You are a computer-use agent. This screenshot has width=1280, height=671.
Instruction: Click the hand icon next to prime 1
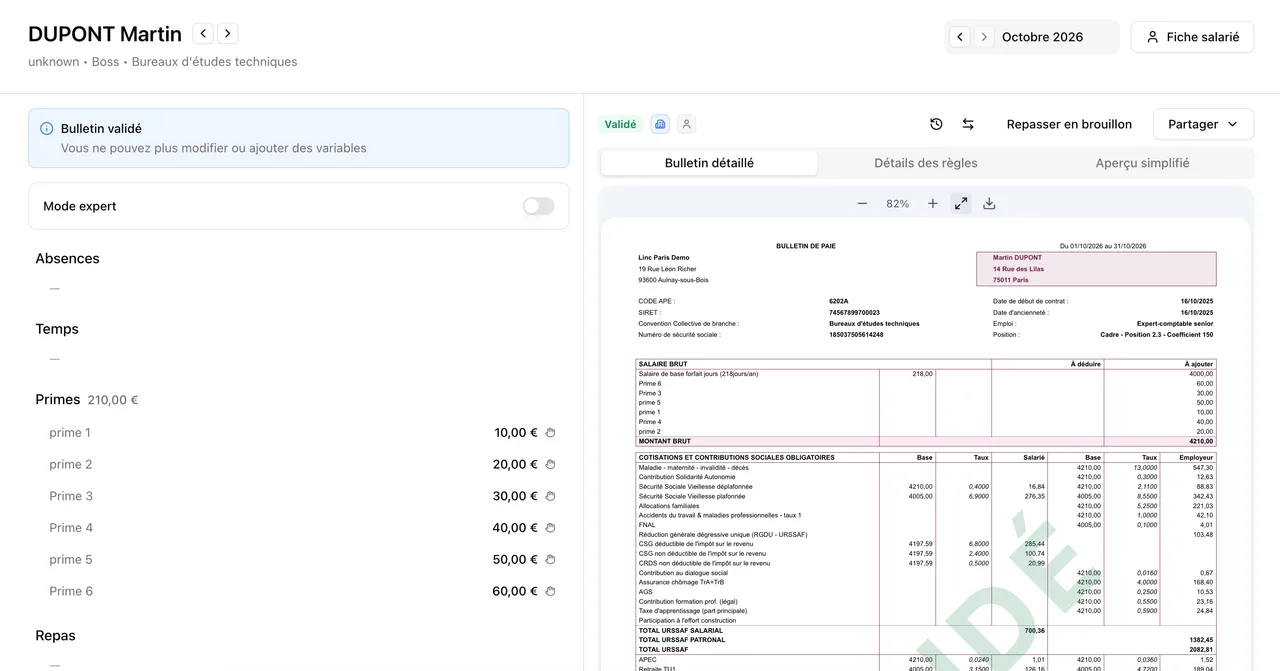point(550,433)
